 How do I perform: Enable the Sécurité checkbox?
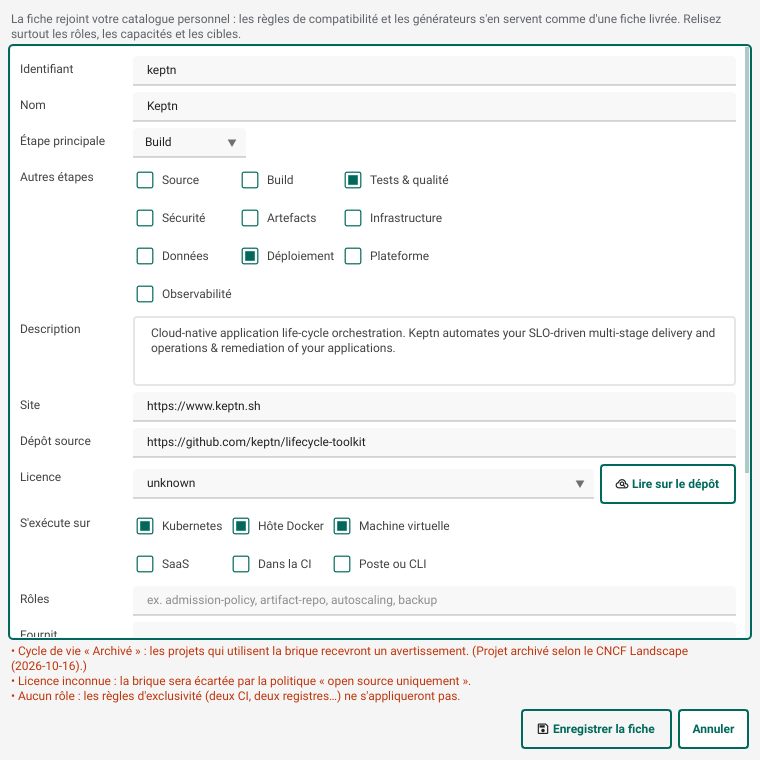click(x=145, y=218)
